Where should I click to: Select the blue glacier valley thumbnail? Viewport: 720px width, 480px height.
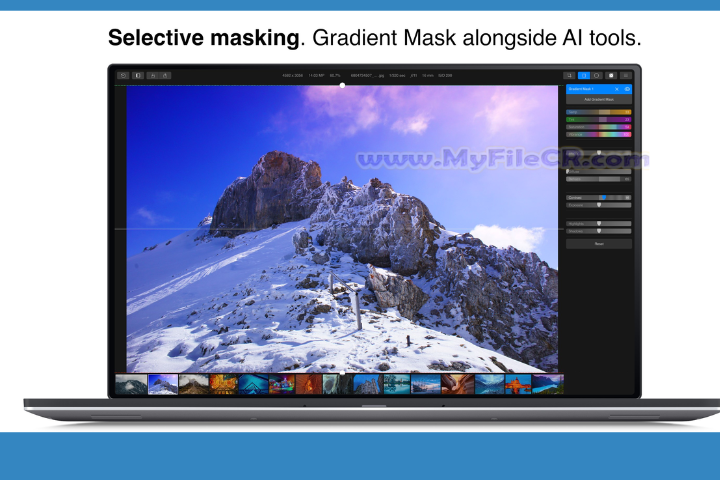[489, 384]
